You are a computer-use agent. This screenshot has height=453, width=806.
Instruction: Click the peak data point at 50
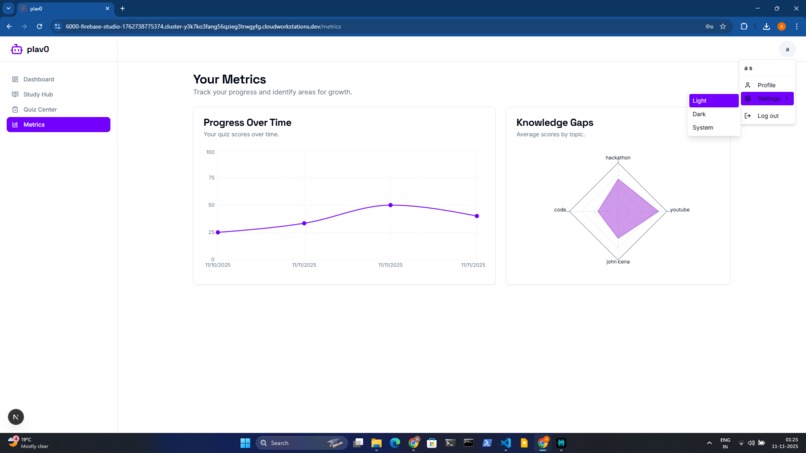[391, 205]
